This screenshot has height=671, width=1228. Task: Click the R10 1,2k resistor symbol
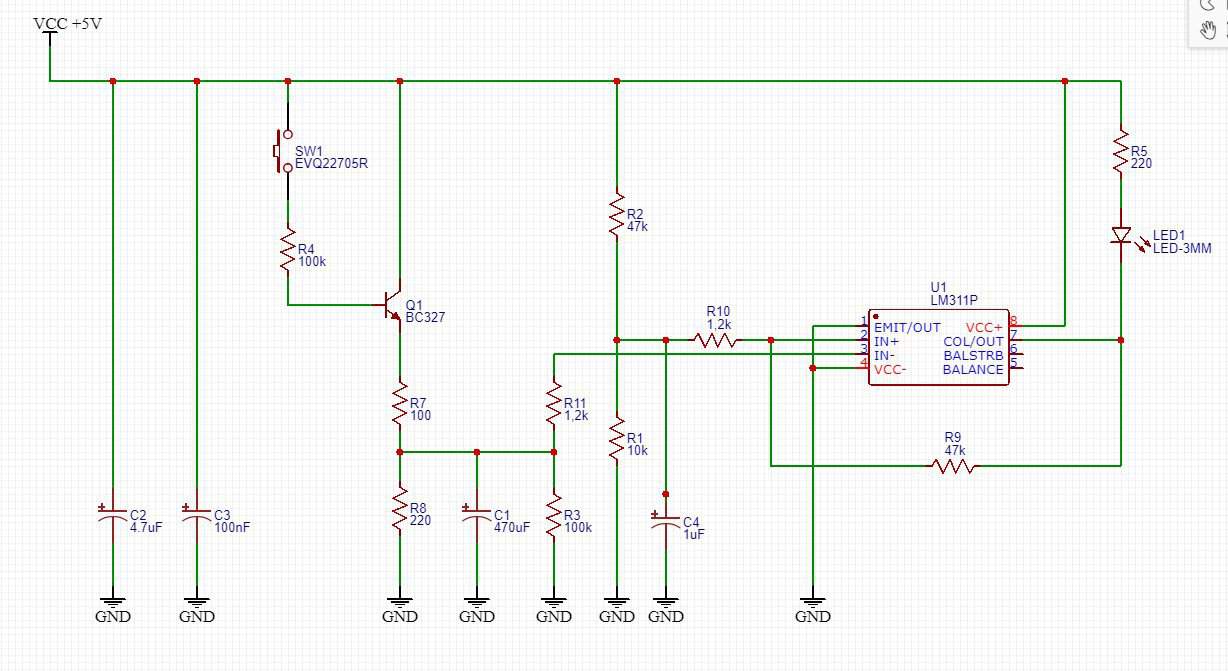tap(717, 340)
